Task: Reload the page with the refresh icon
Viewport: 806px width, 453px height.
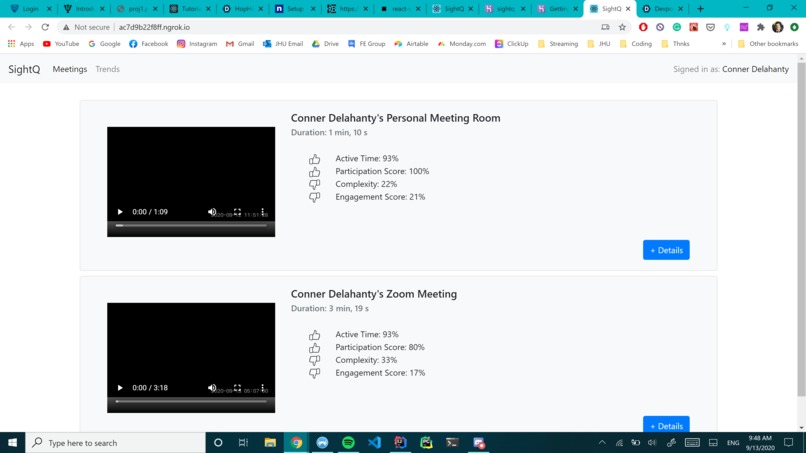Action: (45, 27)
